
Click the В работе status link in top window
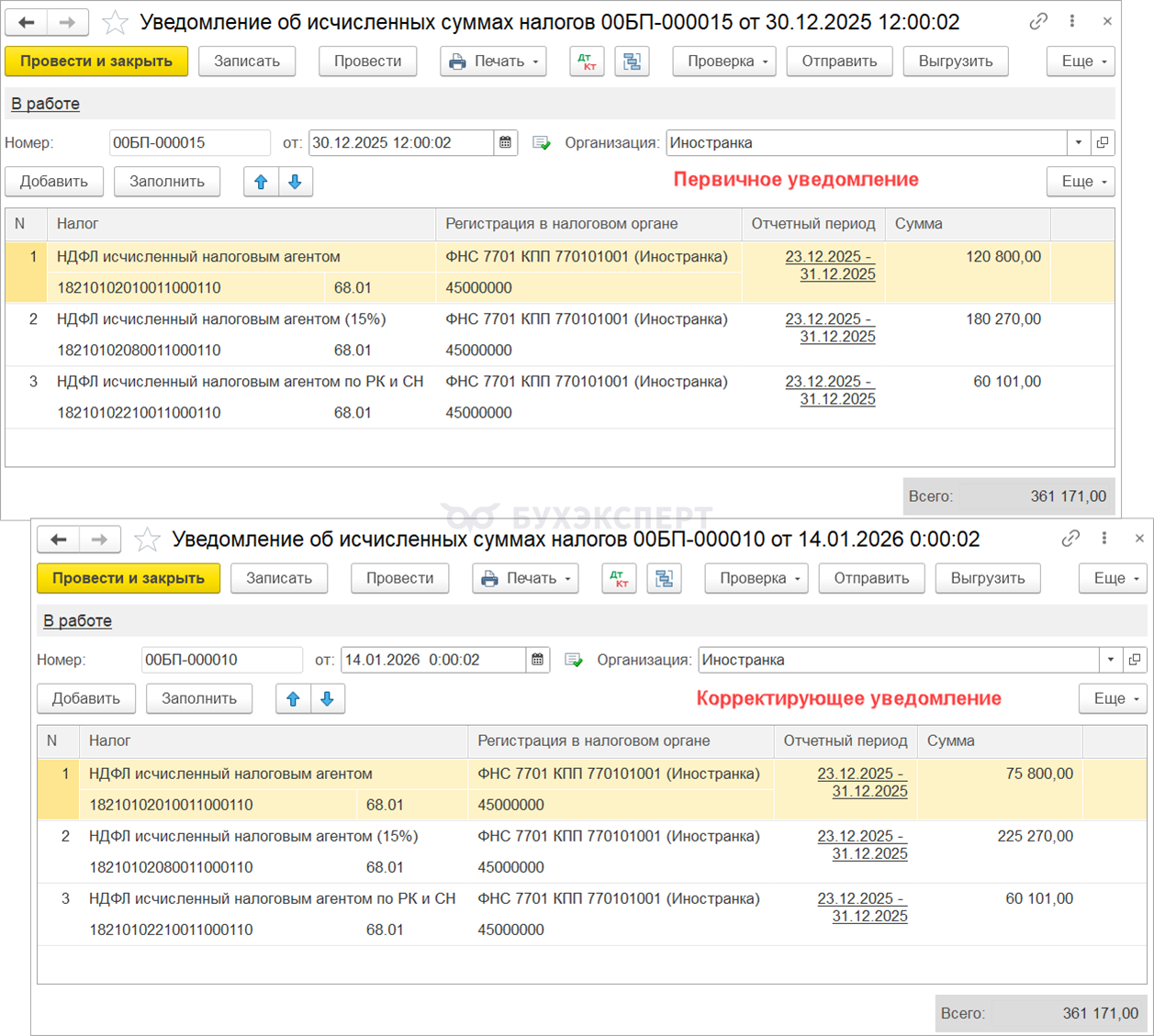pos(45,104)
